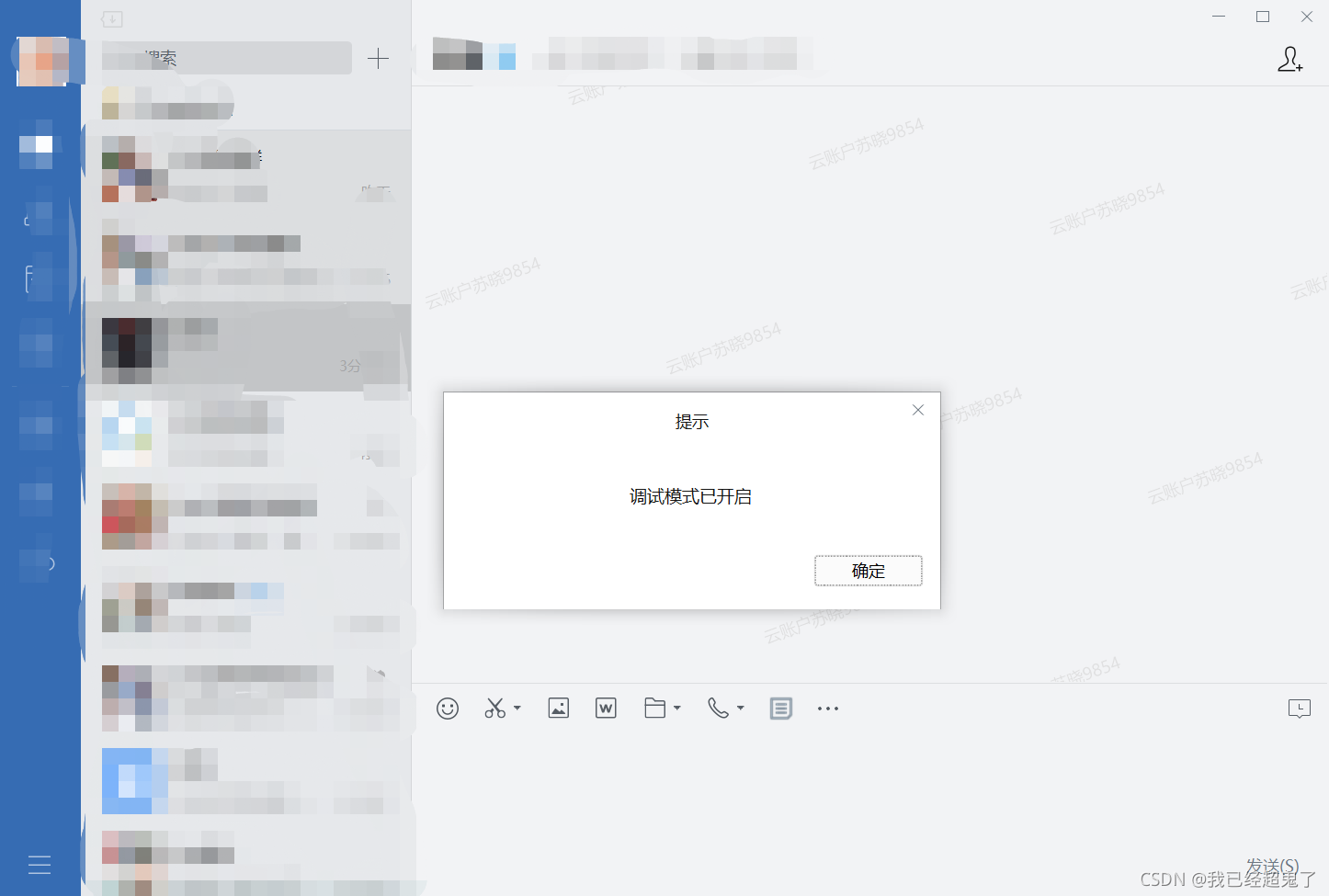This screenshot has height=896, width=1329.
Task: Click the plus button beside search
Action: [x=378, y=59]
